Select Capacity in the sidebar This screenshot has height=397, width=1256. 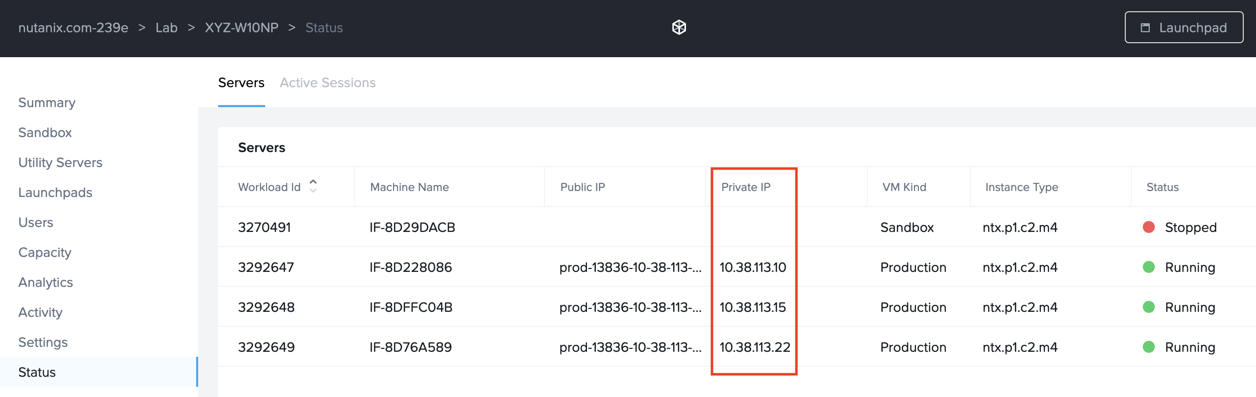click(x=45, y=252)
